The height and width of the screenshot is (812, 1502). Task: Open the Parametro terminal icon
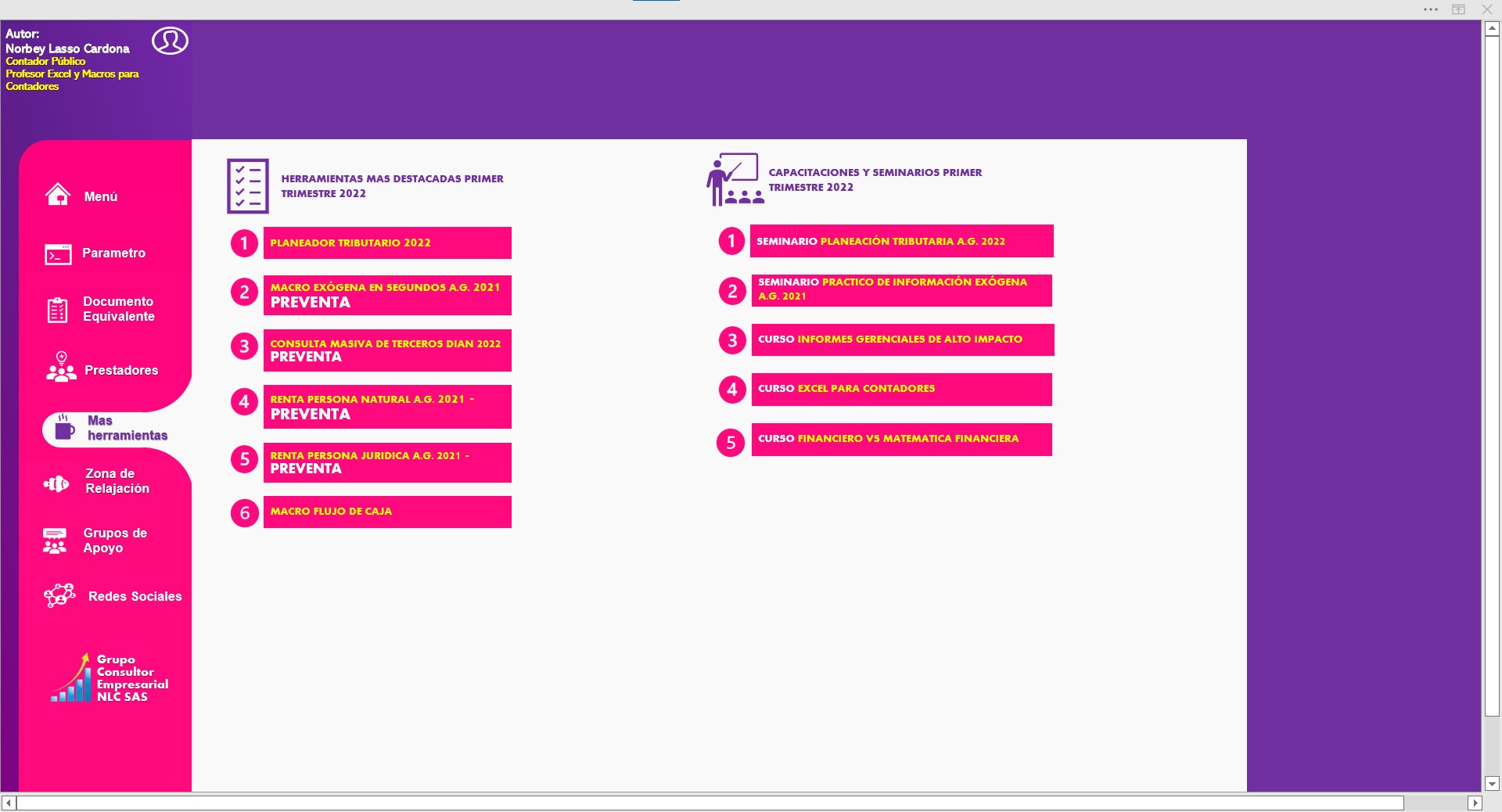coord(58,254)
